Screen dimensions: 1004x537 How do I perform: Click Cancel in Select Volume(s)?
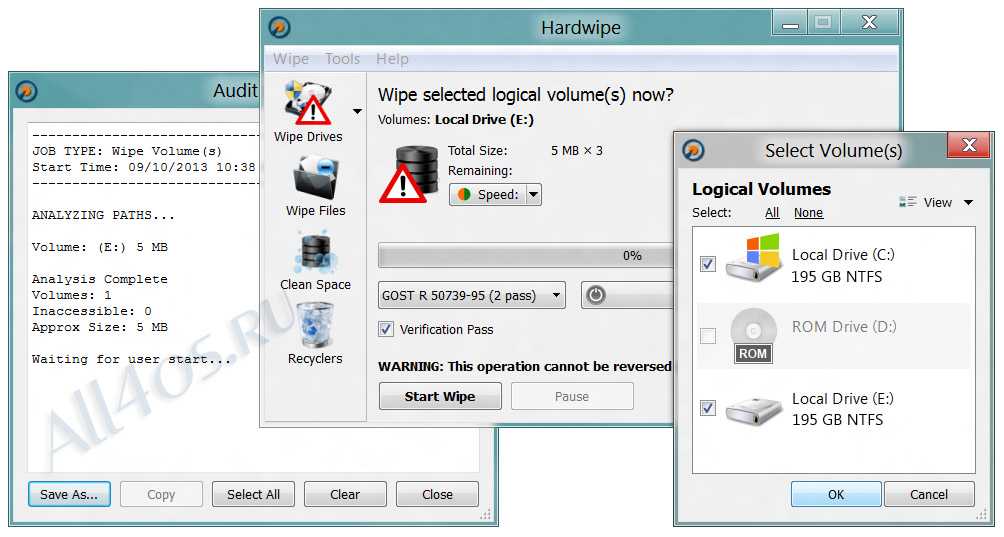pyautogui.click(x=928, y=494)
